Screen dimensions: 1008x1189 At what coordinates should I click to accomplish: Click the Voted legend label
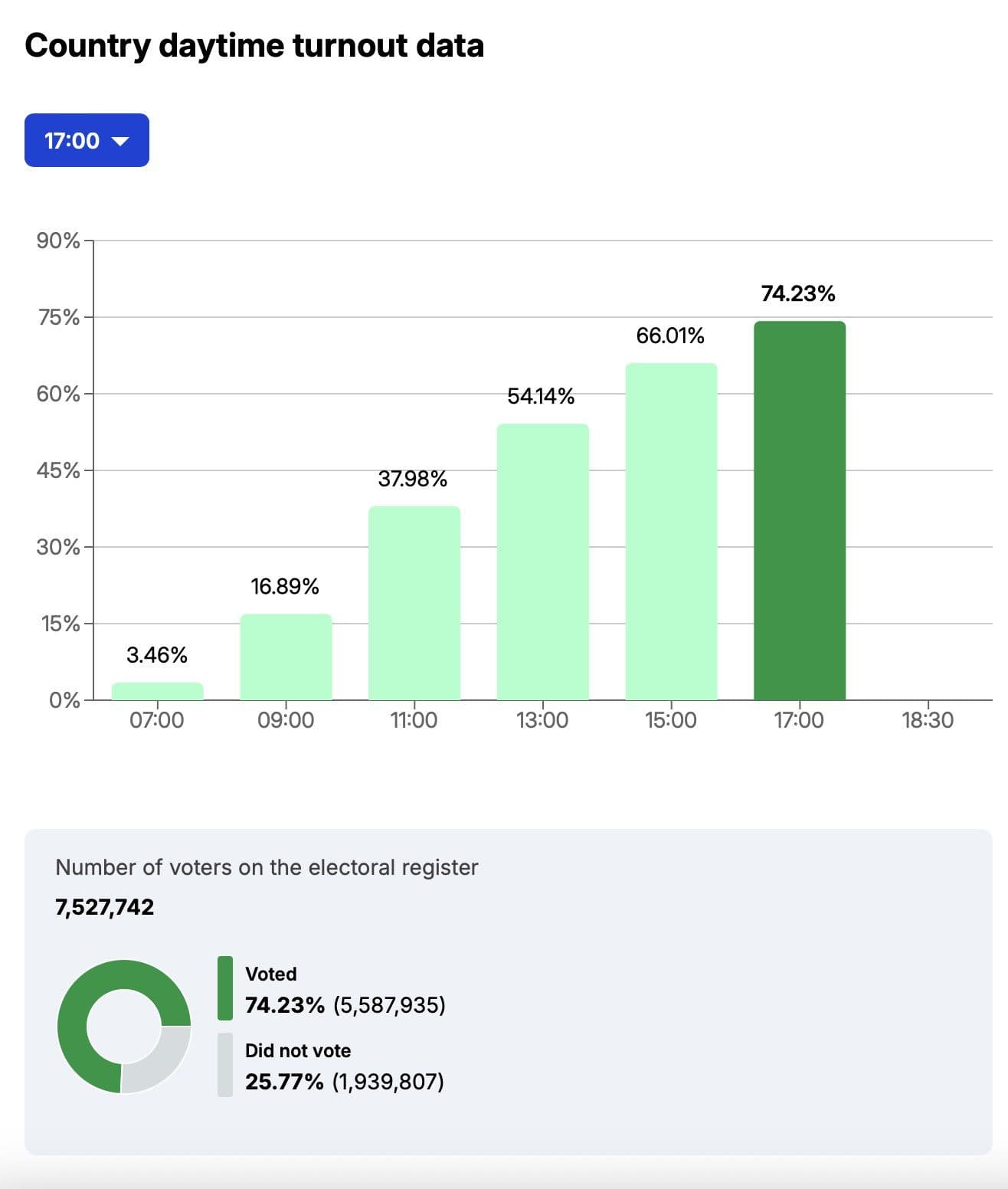pyautogui.click(x=270, y=974)
